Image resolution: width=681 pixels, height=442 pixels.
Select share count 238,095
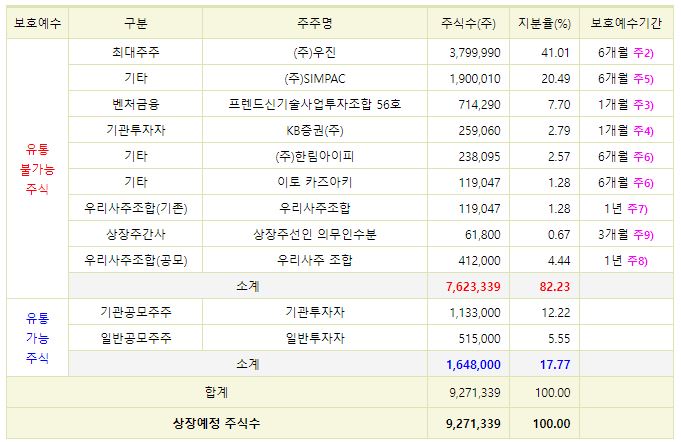(x=479, y=157)
